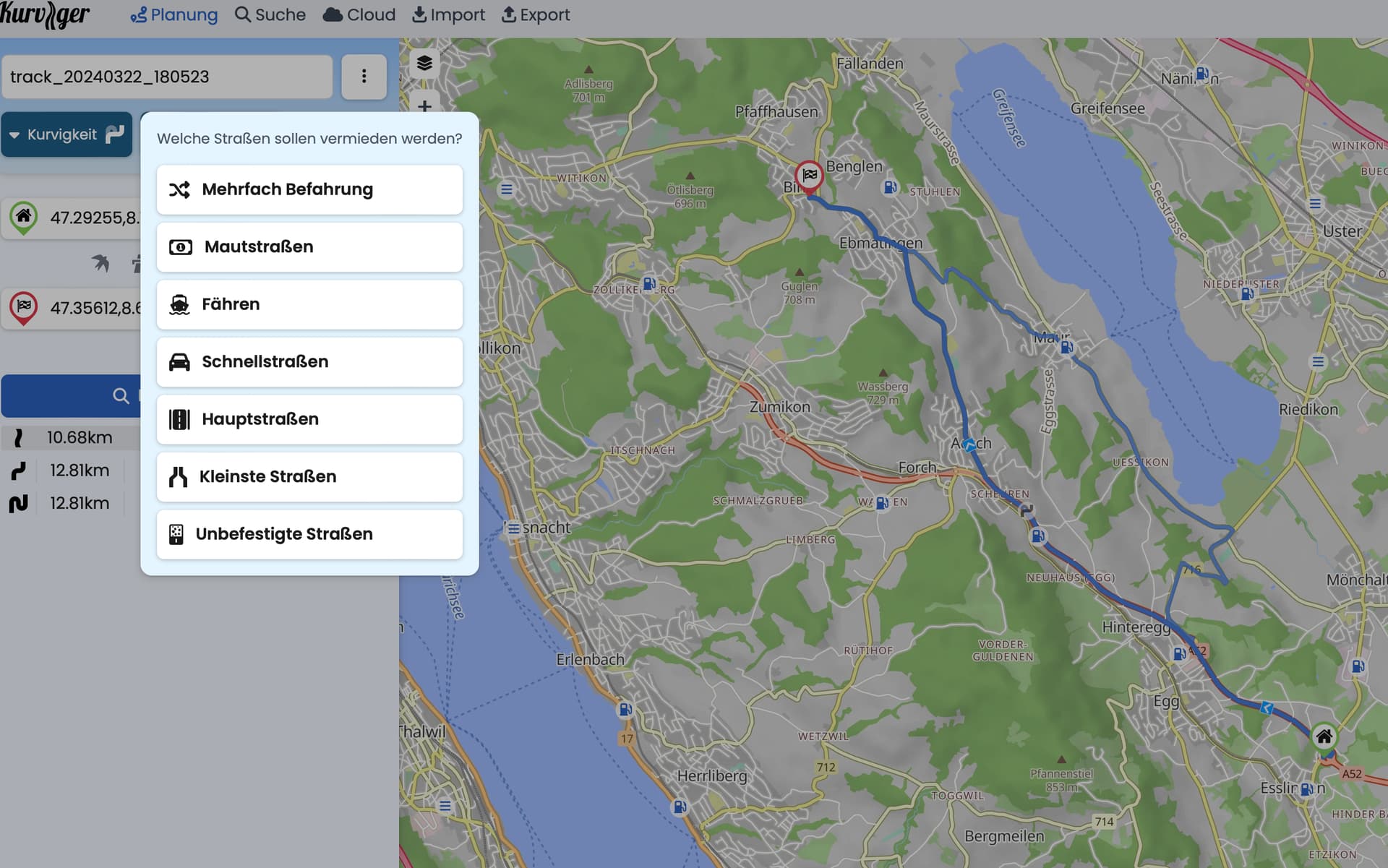Select the 10.68km route alternative
The width and height of the screenshot is (1388, 868).
tap(71, 437)
